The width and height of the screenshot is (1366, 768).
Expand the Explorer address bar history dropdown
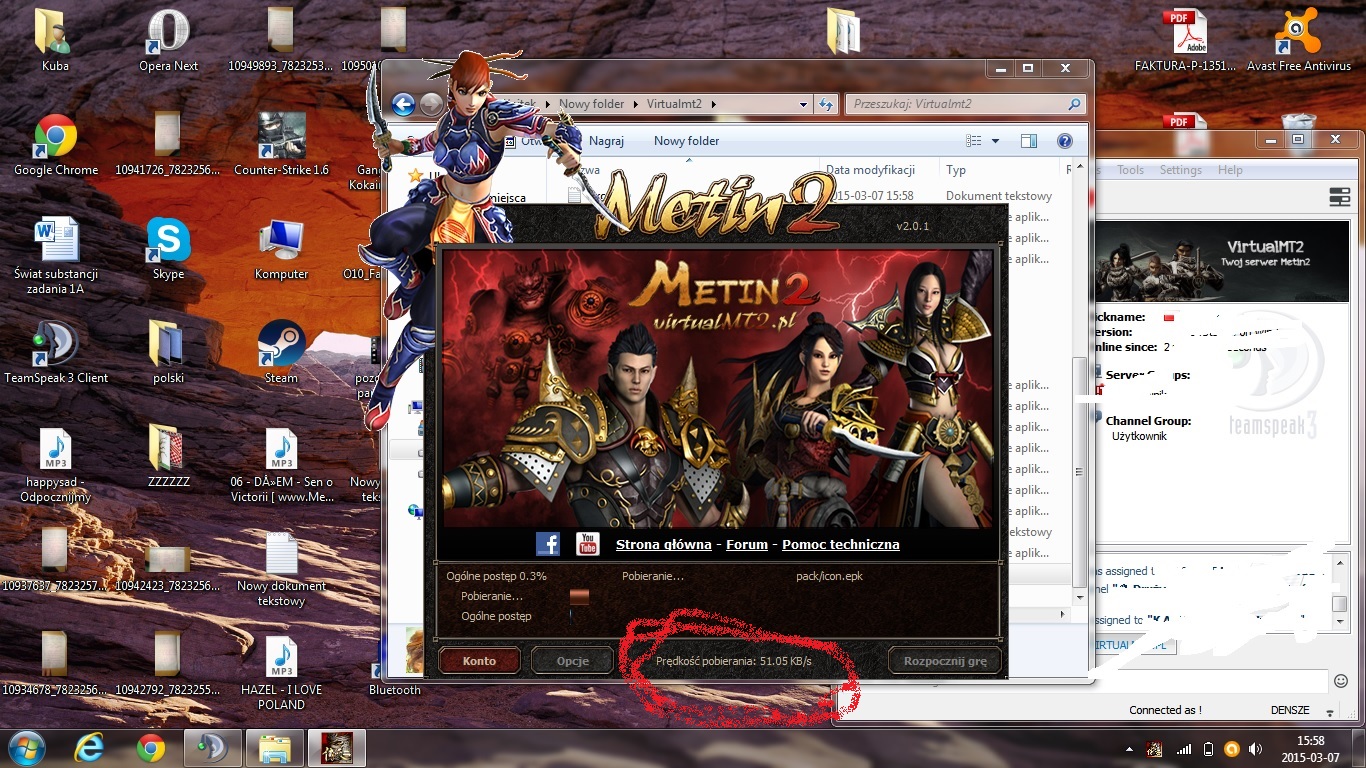point(803,104)
